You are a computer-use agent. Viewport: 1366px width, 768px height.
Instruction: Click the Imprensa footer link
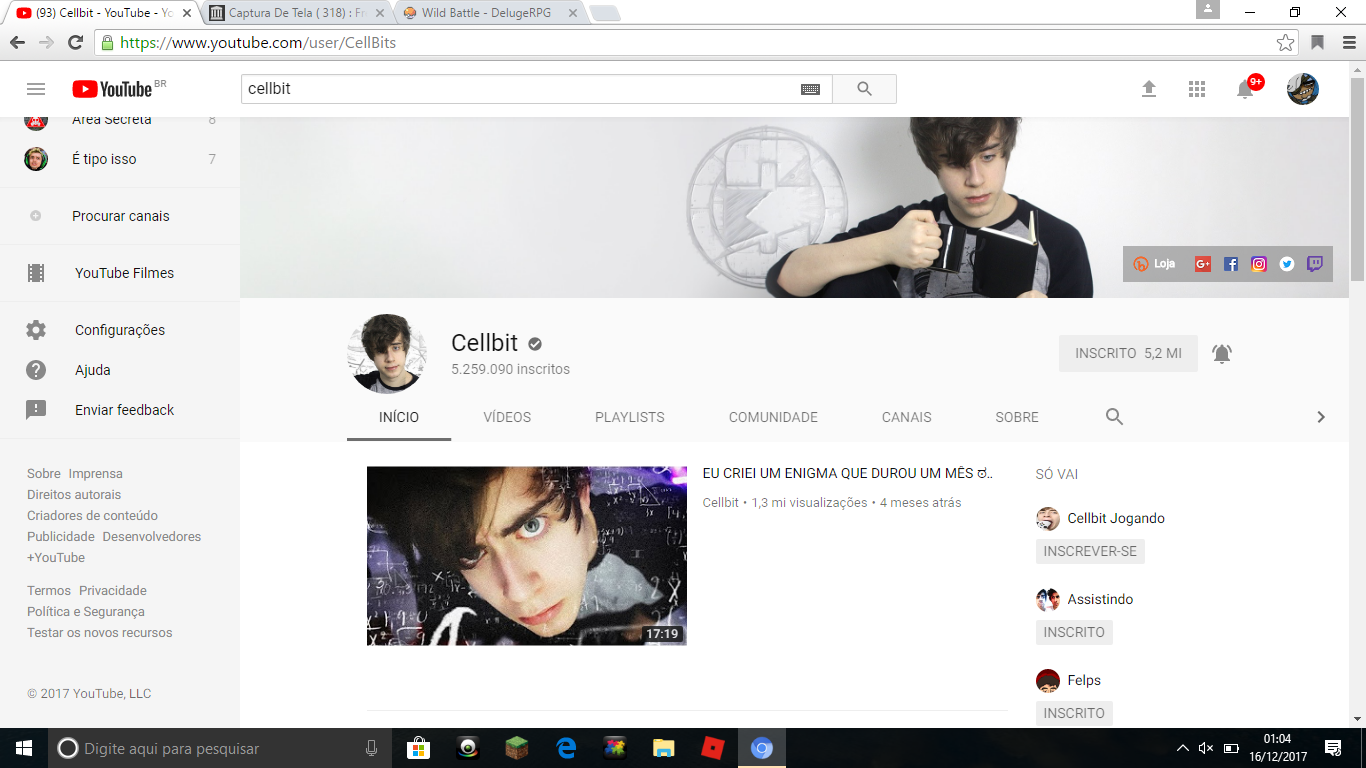click(x=96, y=474)
